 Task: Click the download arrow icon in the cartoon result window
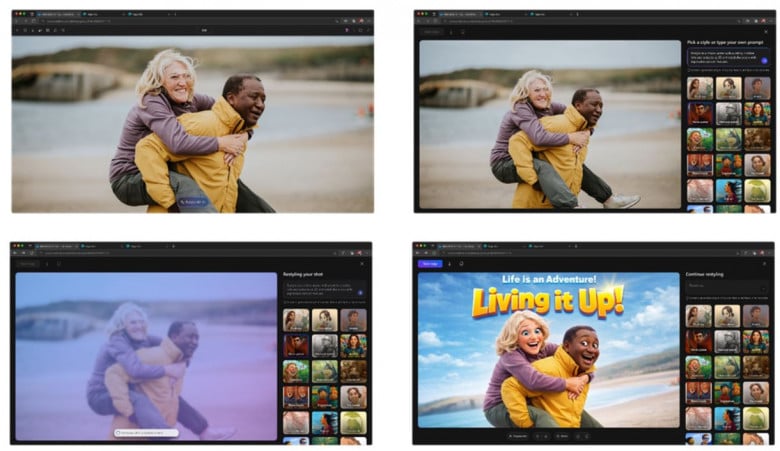pos(450,264)
